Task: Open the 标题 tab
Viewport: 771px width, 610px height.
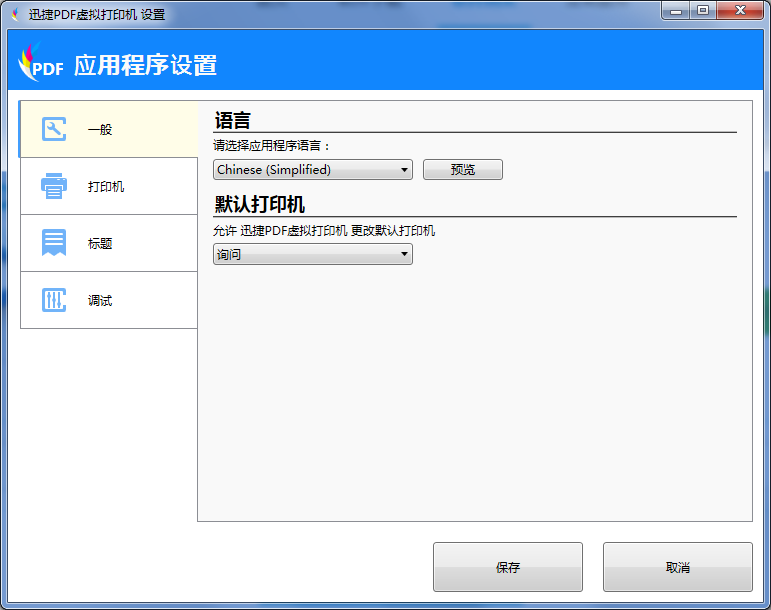Action: pos(109,243)
